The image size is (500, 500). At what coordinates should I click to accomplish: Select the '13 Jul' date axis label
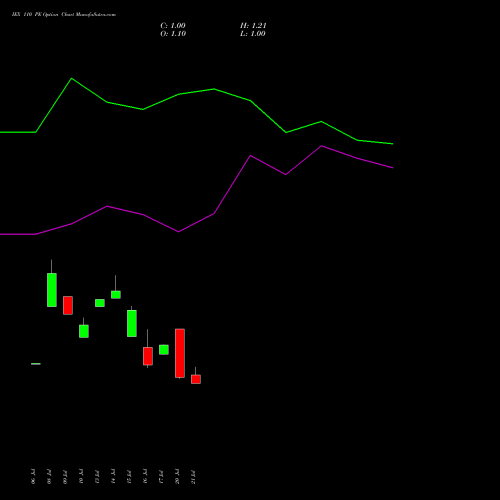pyautogui.click(x=97, y=477)
